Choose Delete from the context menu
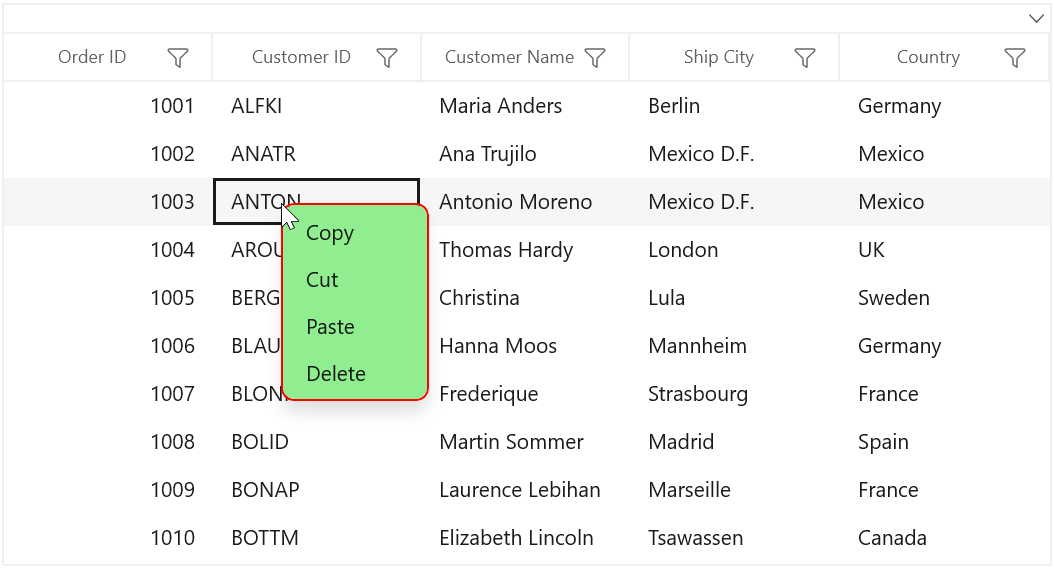 coord(355,374)
